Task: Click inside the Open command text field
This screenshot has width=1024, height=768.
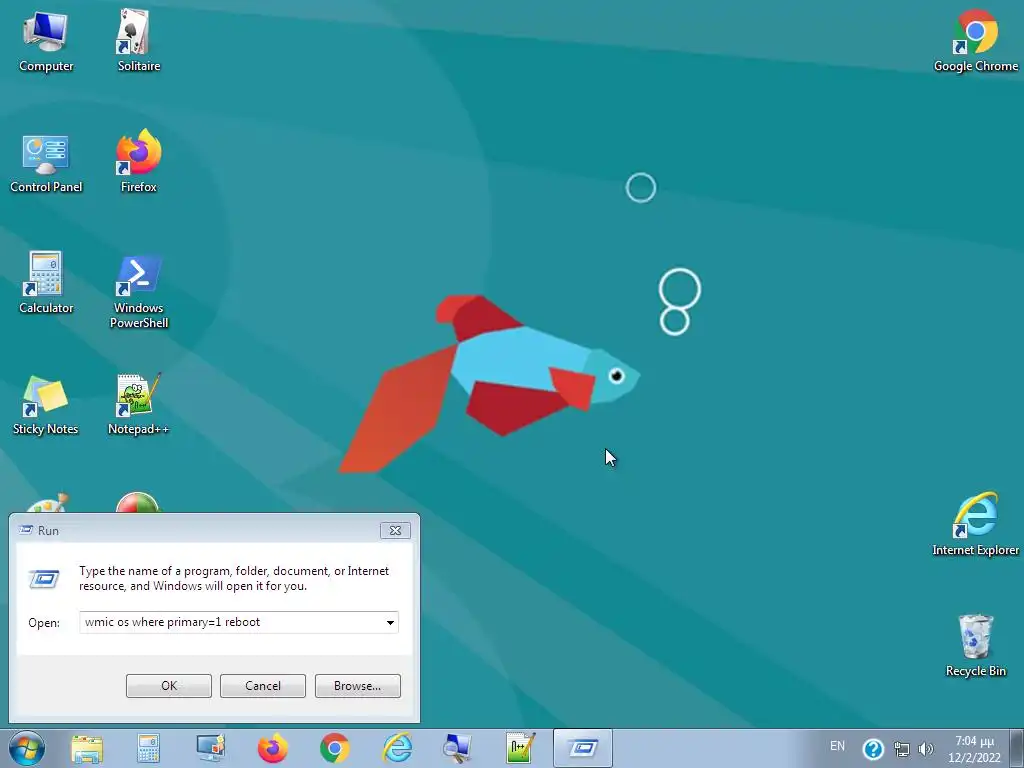Action: (231, 622)
